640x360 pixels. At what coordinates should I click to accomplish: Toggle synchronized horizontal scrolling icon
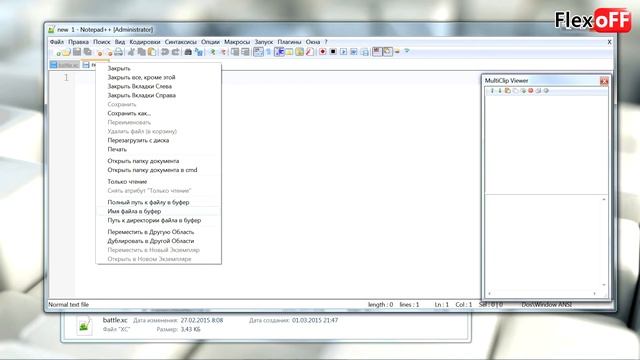click(245, 52)
